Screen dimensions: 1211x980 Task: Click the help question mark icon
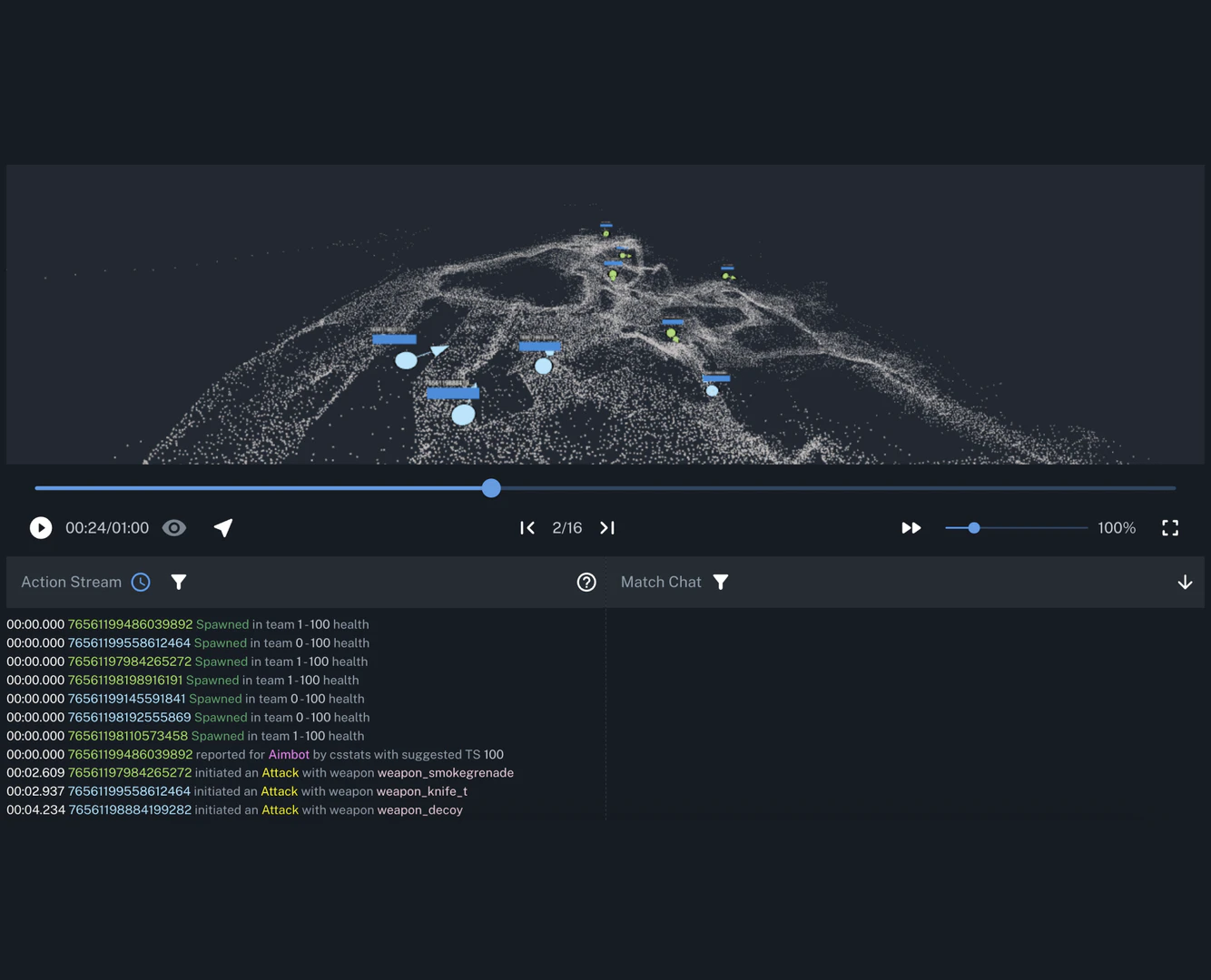[x=586, y=582]
